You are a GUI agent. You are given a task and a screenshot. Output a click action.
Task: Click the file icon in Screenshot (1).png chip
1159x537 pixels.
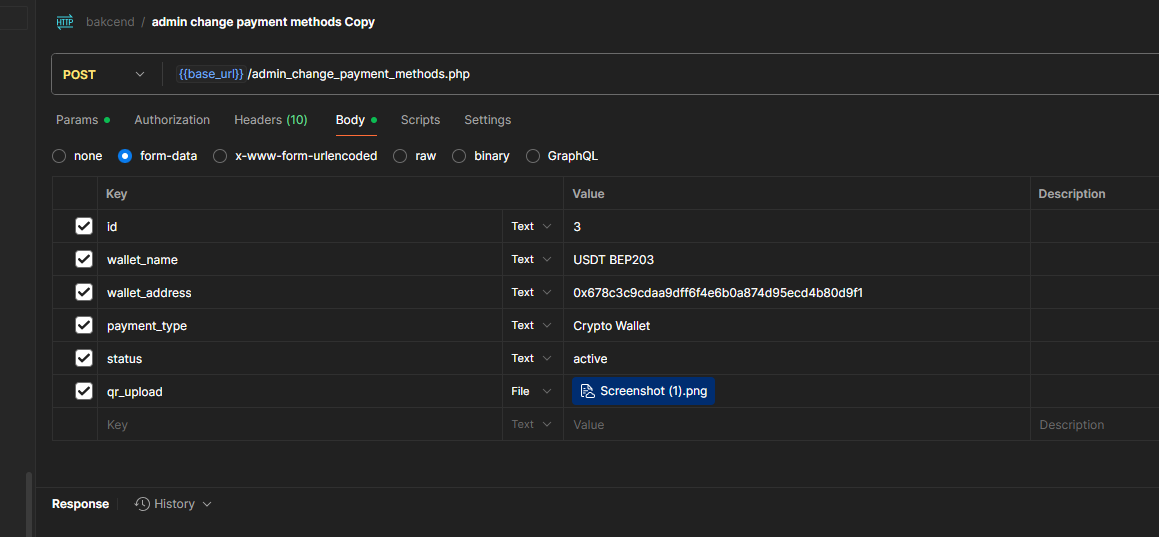click(587, 391)
